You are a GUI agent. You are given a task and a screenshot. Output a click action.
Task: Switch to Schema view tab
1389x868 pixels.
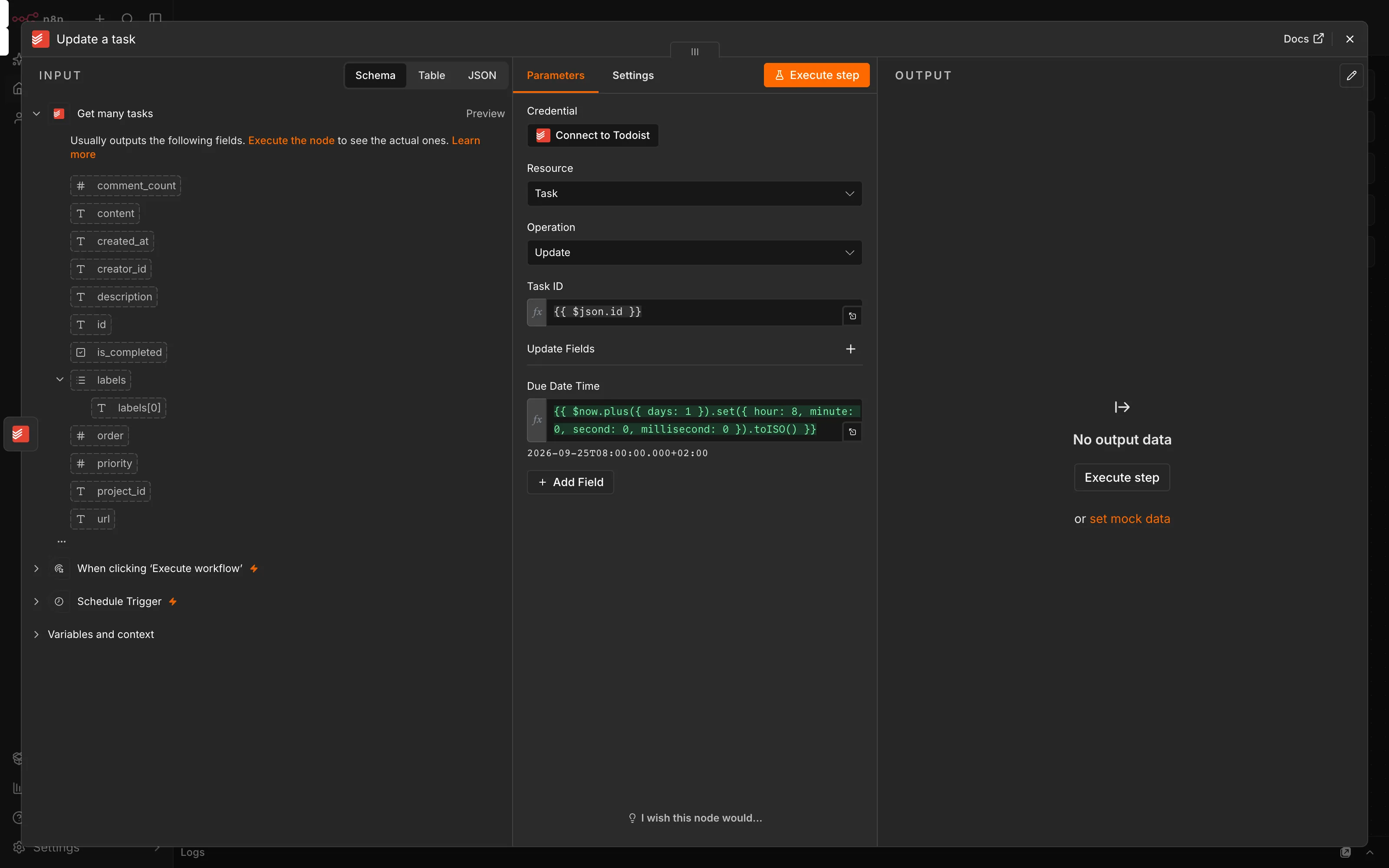375,75
